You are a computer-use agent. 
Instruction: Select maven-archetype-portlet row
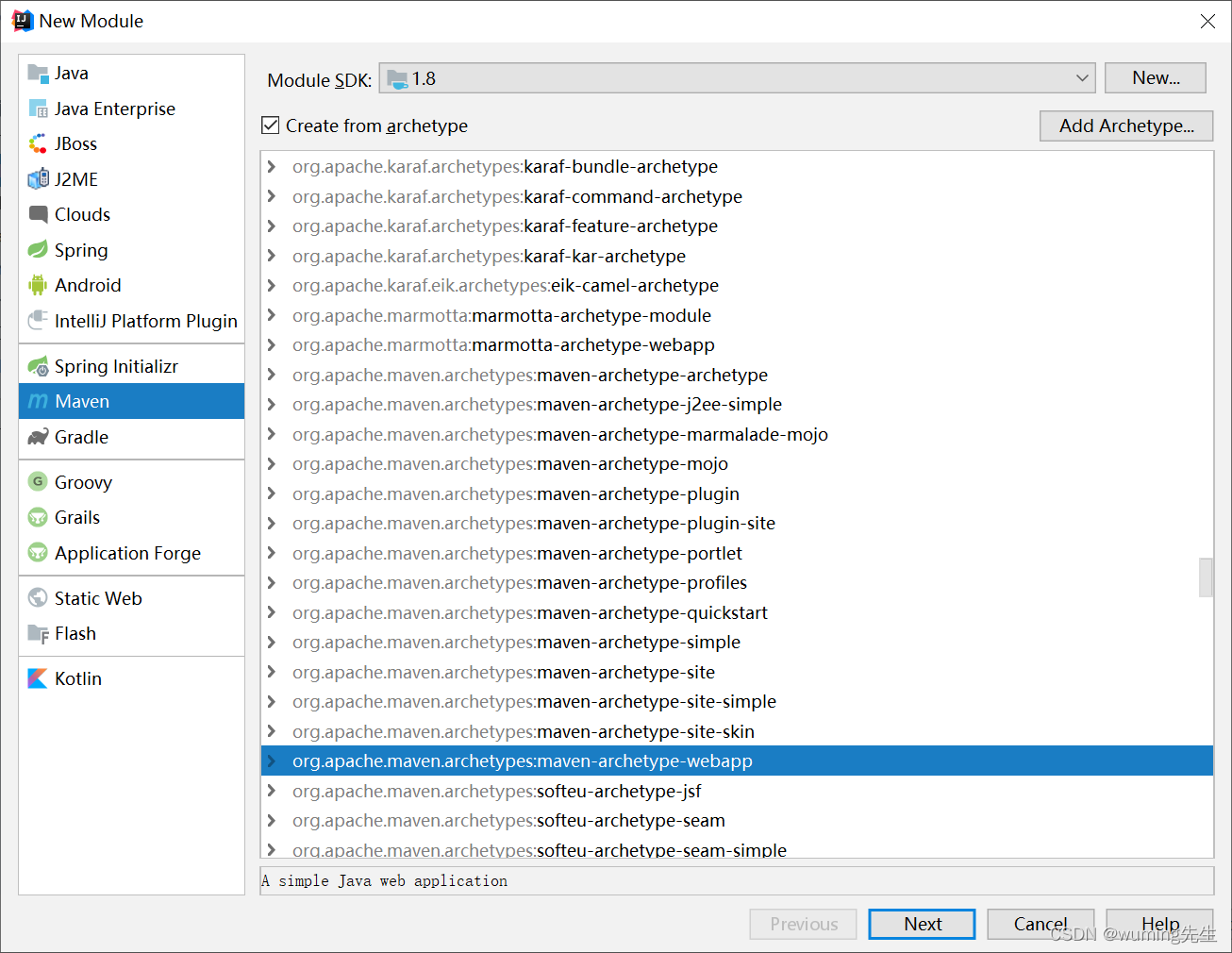737,553
